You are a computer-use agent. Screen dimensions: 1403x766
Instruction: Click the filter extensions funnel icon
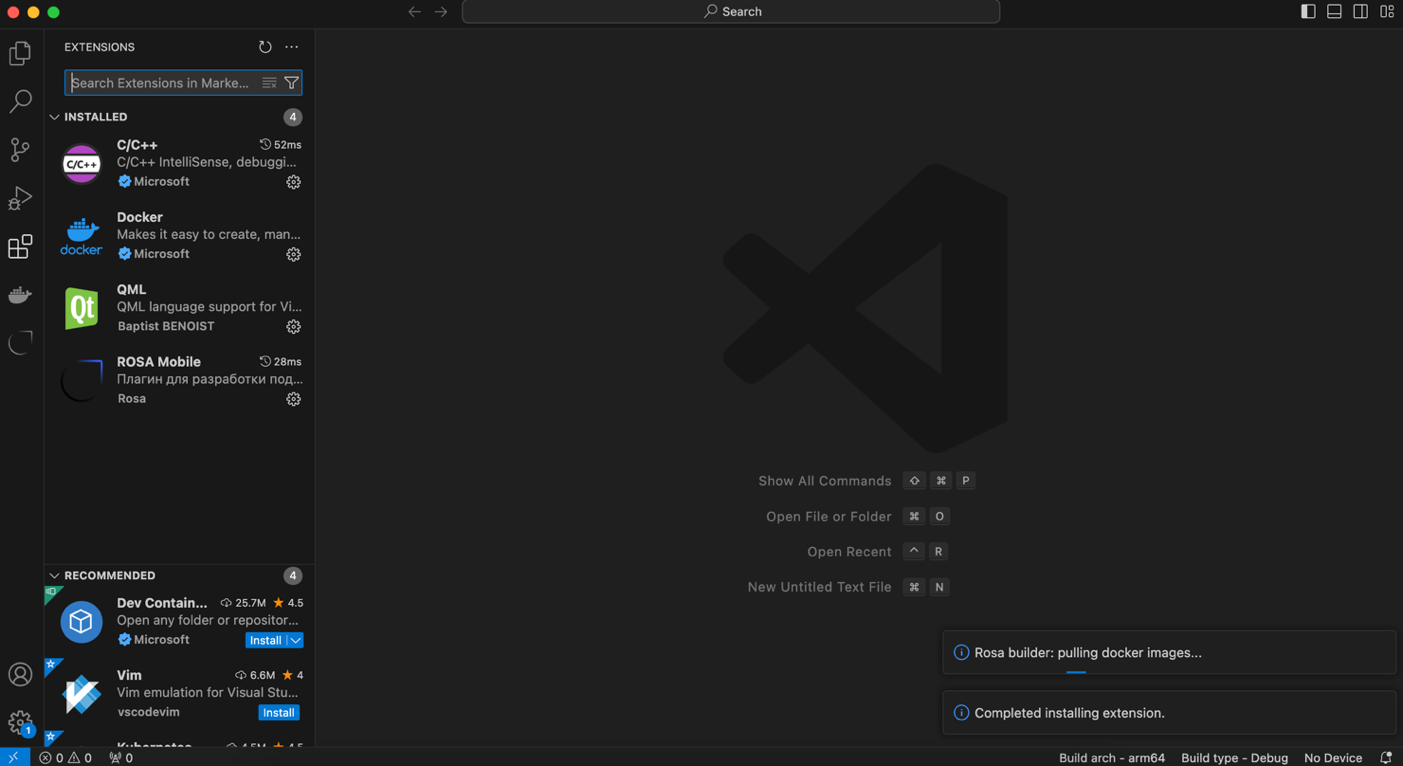pyautogui.click(x=291, y=83)
